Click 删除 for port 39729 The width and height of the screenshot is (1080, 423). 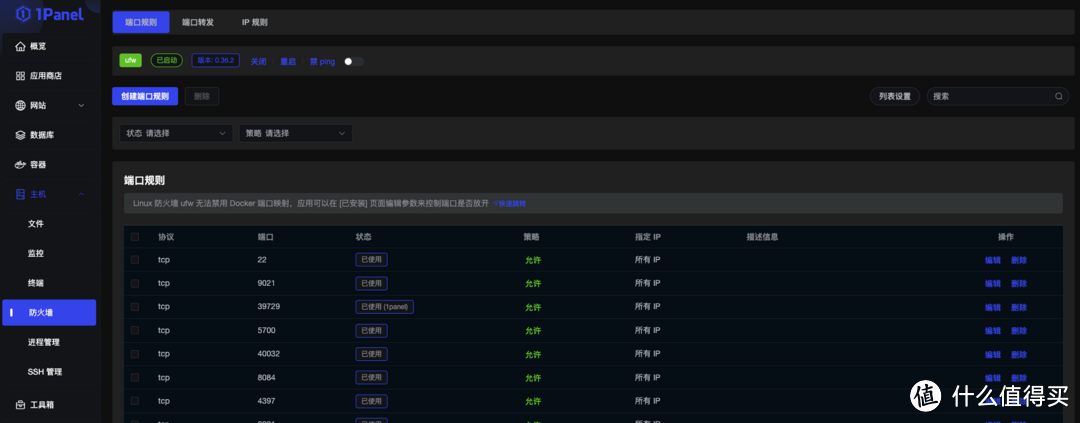[x=1019, y=307]
